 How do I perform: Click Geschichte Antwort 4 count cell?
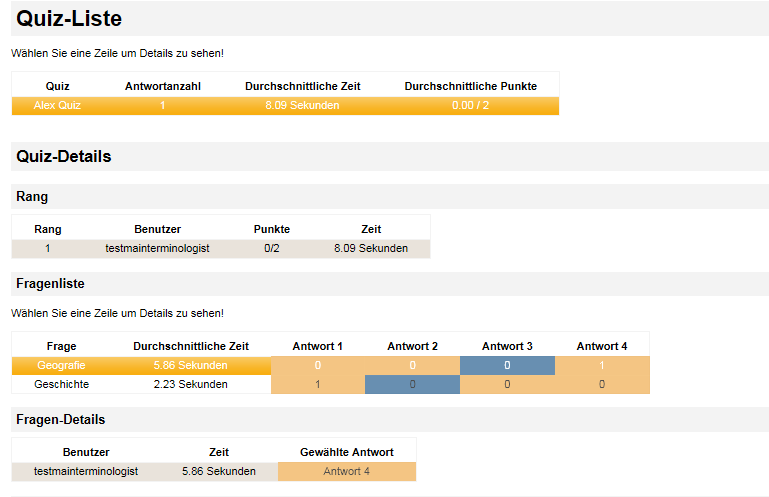(602, 384)
